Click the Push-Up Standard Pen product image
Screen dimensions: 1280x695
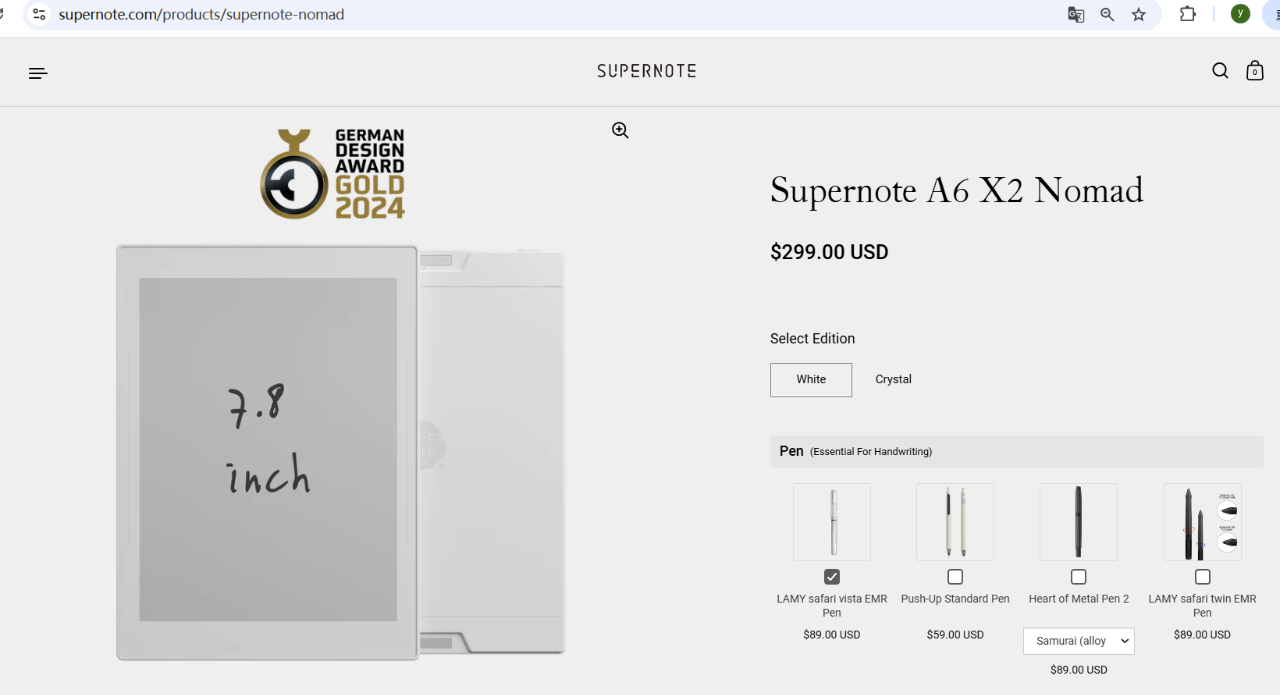(955, 522)
